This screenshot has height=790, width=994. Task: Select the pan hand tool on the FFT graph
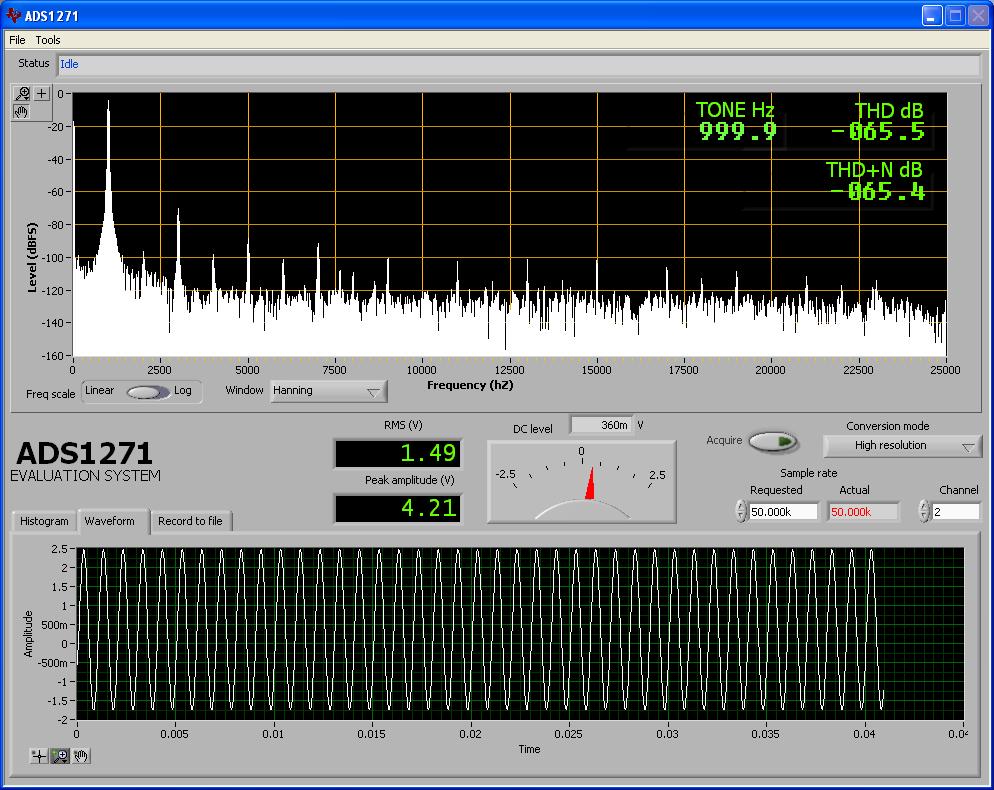pos(22,112)
